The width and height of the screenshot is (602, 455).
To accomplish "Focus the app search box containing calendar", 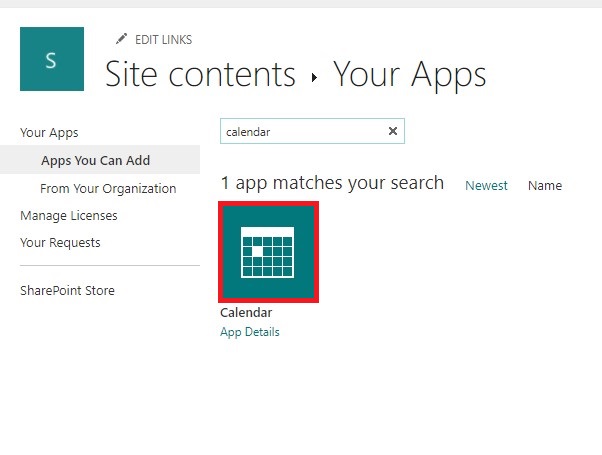I will [x=312, y=131].
